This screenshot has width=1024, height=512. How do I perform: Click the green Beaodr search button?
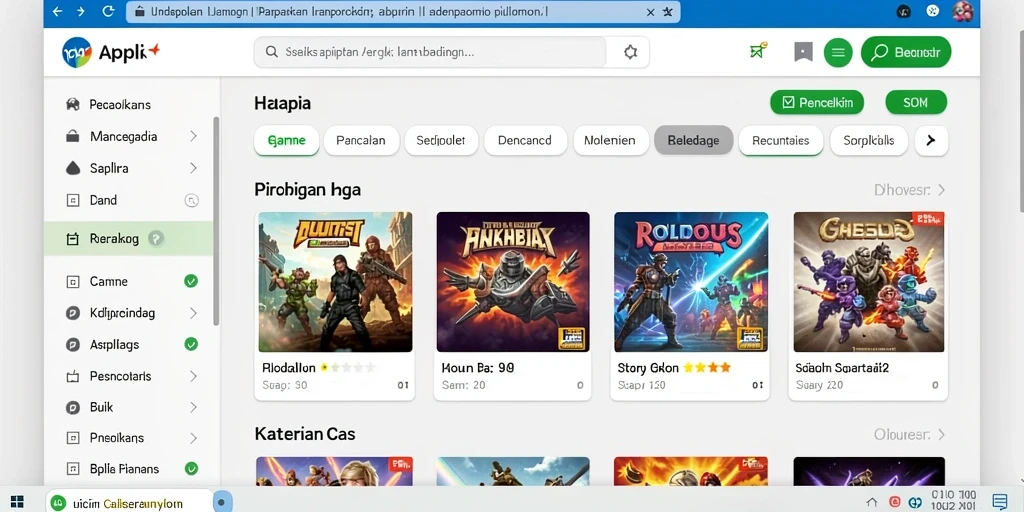[x=906, y=52]
